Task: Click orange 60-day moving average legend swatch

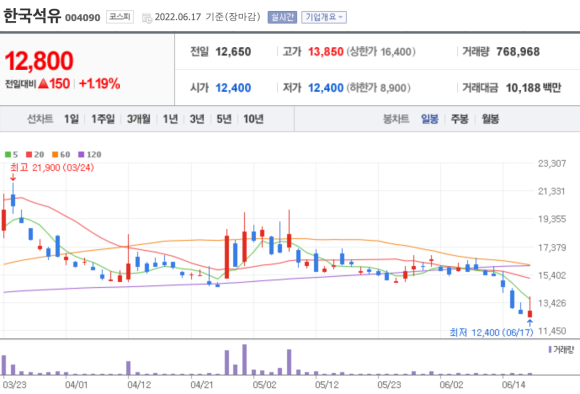Action: click(x=55, y=154)
